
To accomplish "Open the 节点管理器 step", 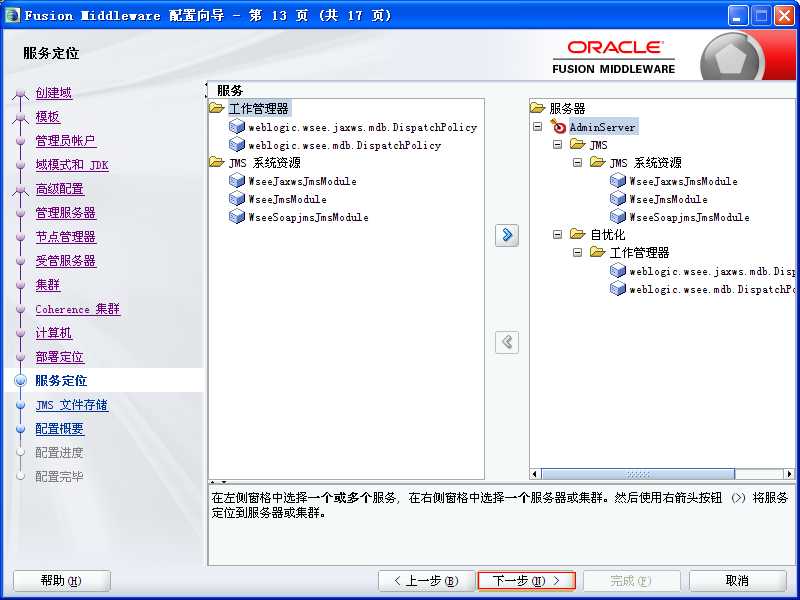I will click(x=66, y=237).
